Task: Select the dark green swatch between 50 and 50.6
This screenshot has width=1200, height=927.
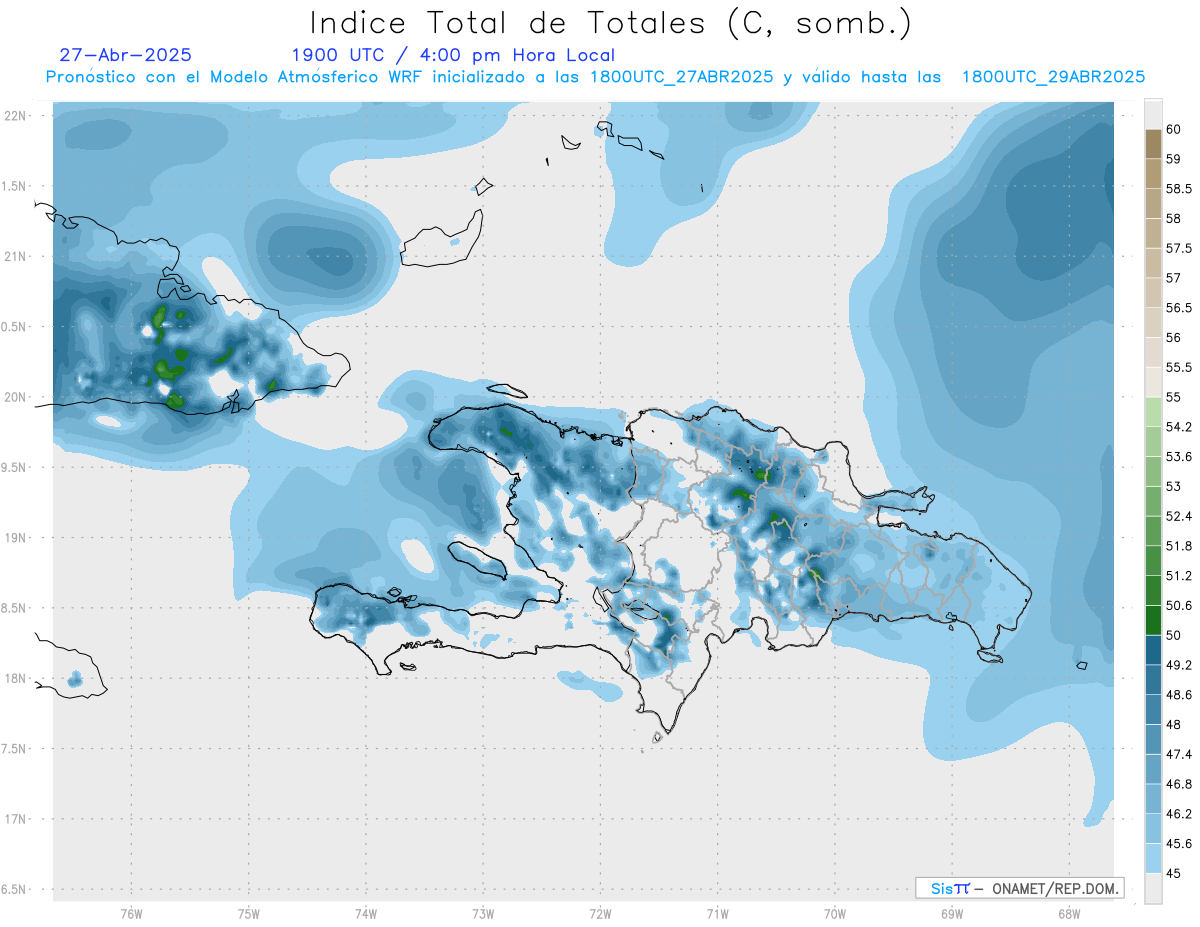Action: click(1153, 620)
